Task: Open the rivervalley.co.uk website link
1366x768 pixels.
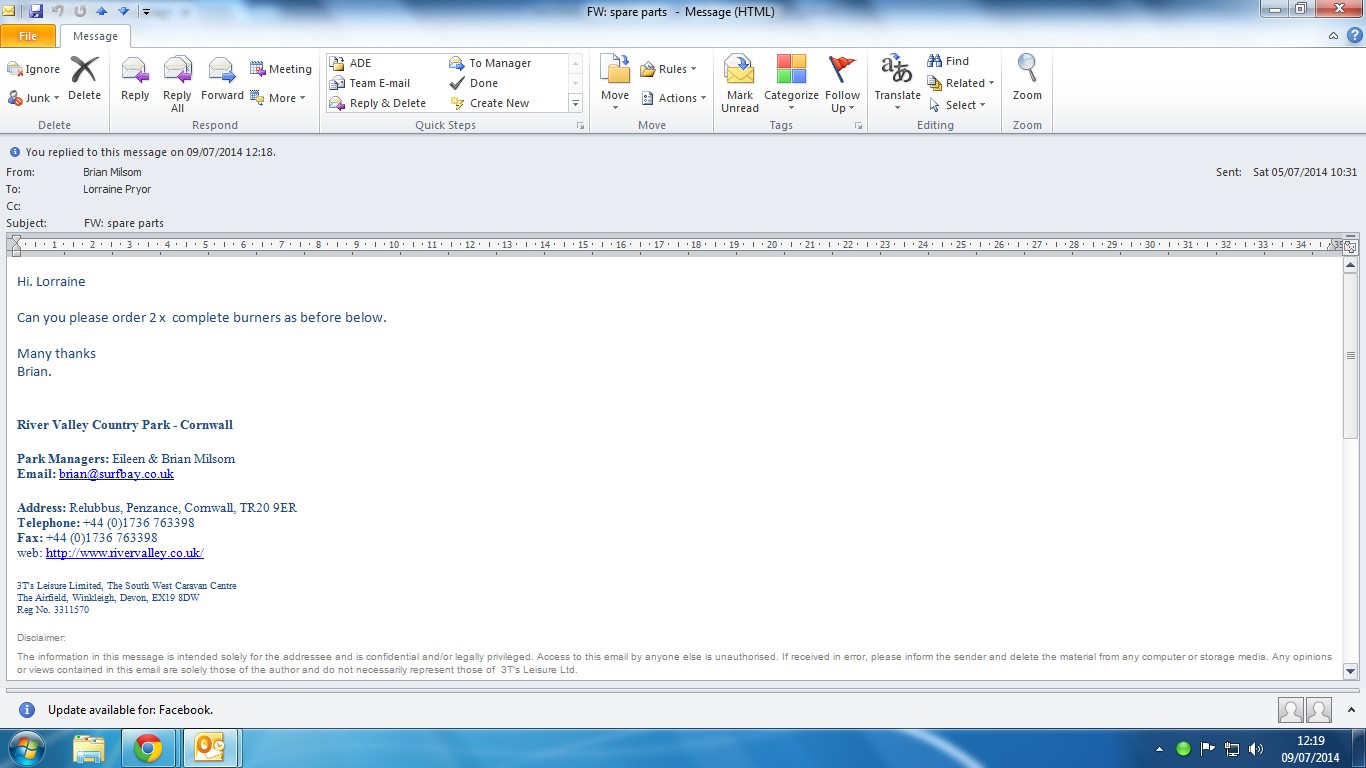Action: pyautogui.click(x=124, y=553)
